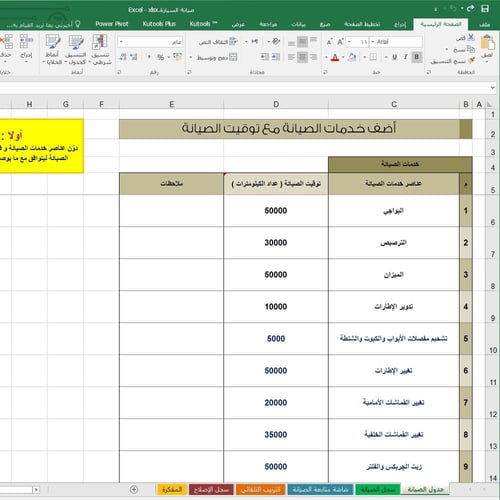Viewport: 500px width, 500px height.
Task: Select the جدول الصيانة sheet tab
Action: [426, 489]
